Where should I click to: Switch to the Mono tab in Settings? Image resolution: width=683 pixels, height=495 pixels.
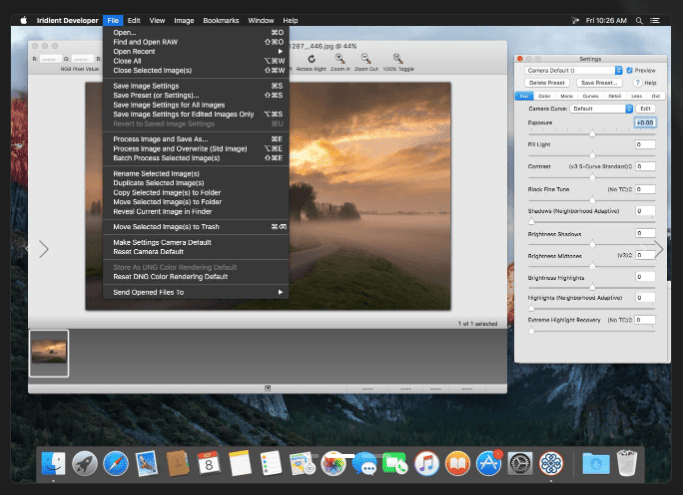(x=567, y=96)
